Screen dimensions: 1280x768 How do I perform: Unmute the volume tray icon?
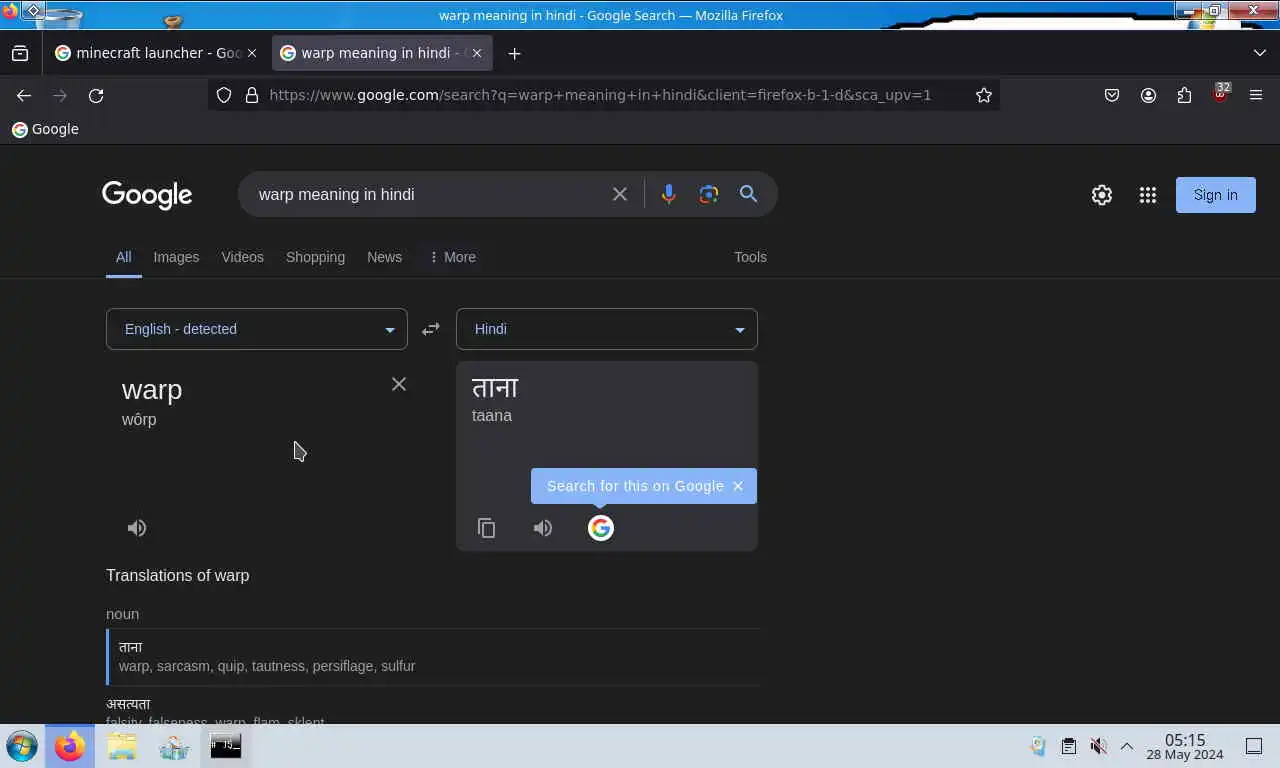(x=1098, y=746)
